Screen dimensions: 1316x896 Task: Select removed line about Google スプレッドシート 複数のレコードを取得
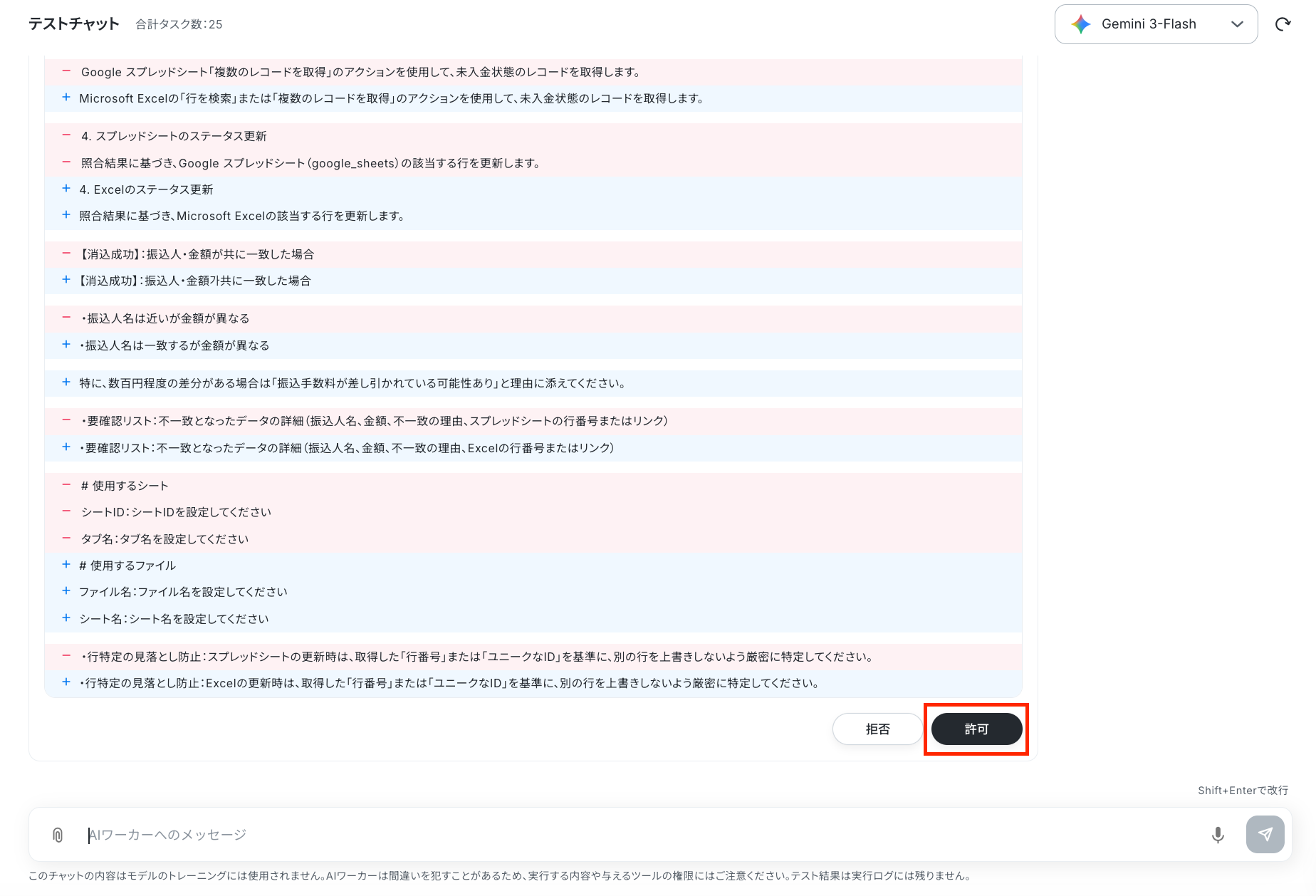pos(533,72)
